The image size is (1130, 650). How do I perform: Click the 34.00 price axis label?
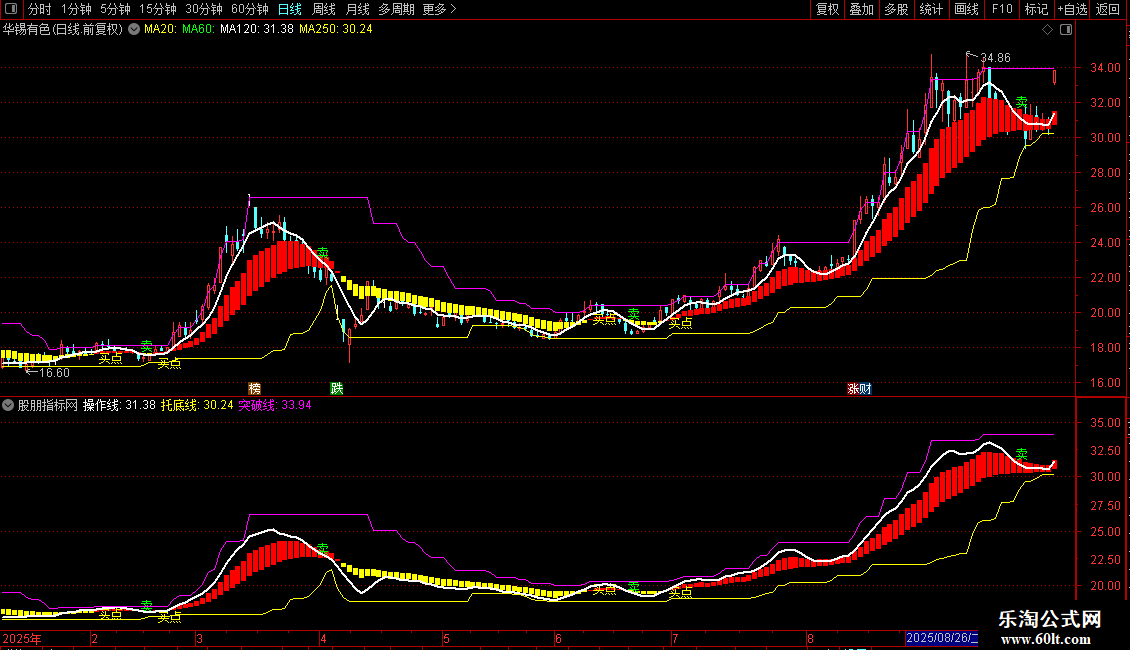(x=1105, y=68)
